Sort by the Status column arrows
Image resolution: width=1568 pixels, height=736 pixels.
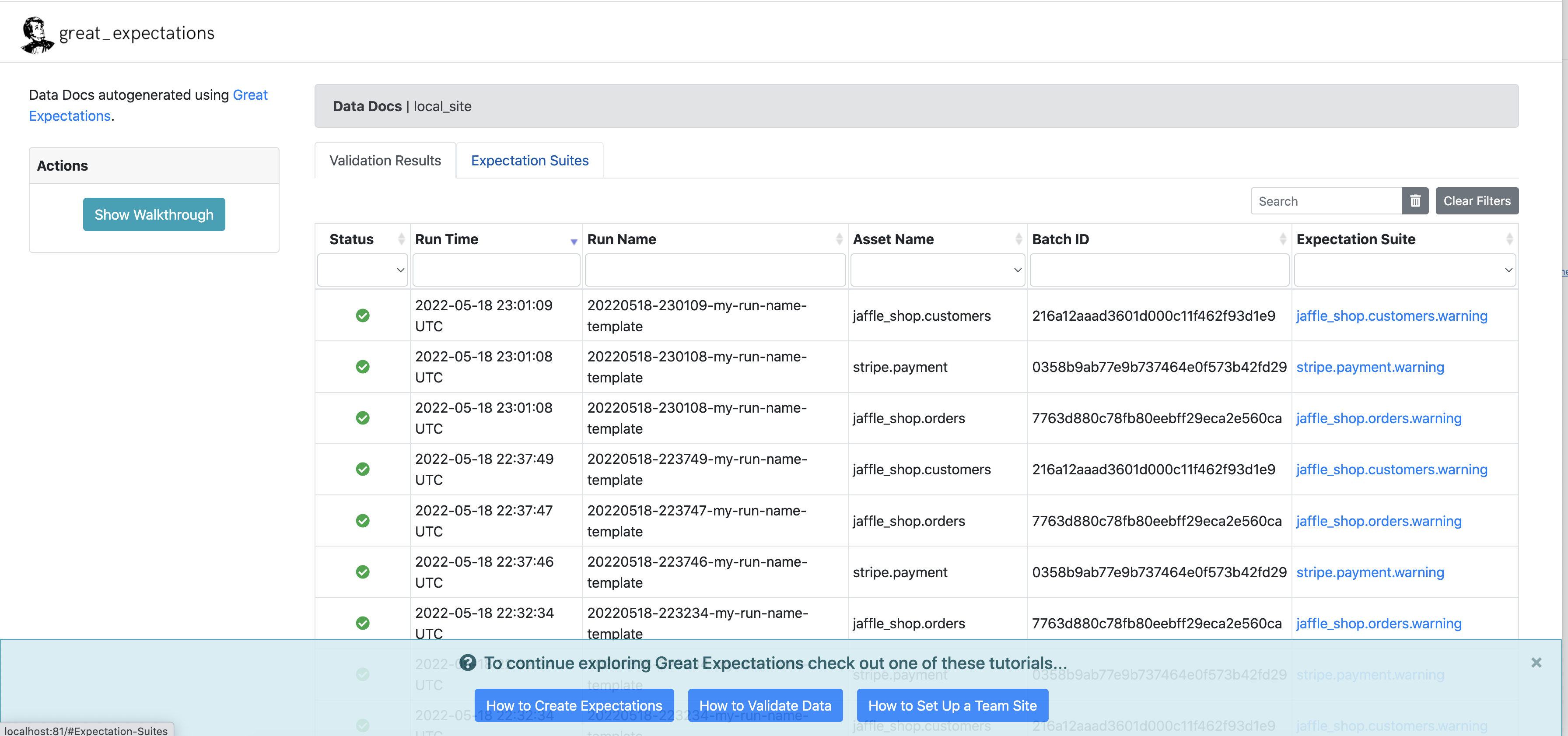click(401, 239)
